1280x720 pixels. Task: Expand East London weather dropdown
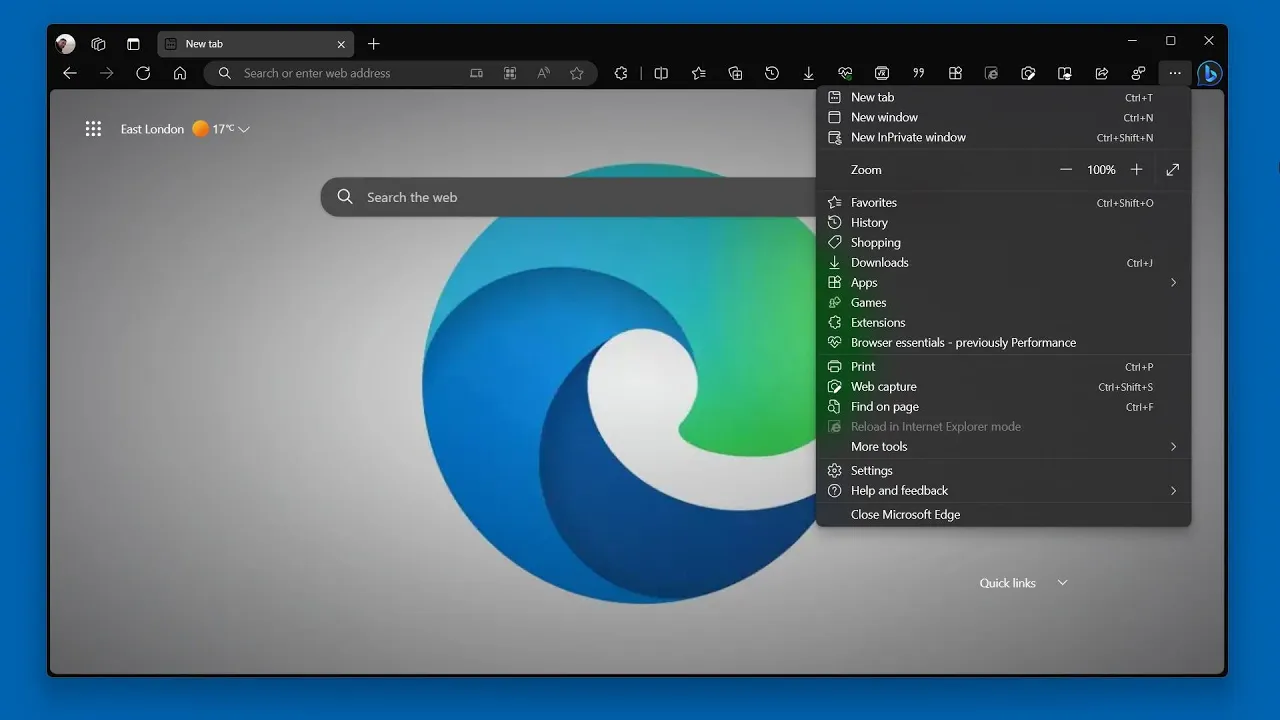pyautogui.click(x=244, y=129)
